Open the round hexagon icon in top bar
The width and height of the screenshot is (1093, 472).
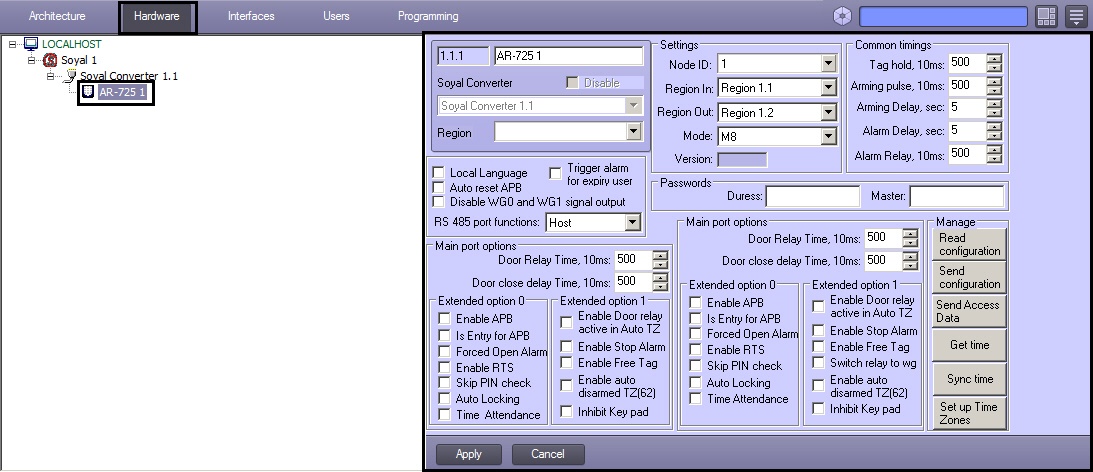click(842, 16)
